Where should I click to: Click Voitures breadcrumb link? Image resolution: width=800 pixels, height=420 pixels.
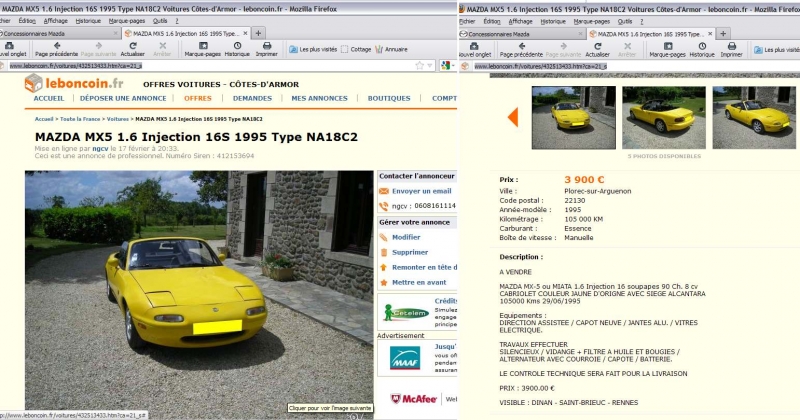point(117,119)
